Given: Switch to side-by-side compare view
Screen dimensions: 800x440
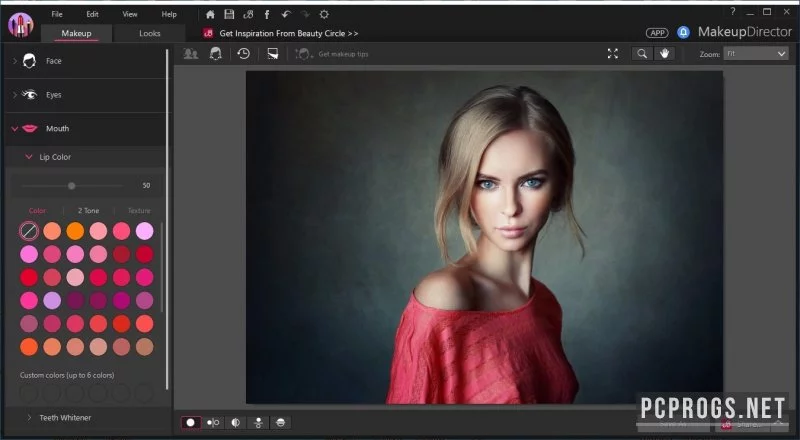Looking at the screenshot, I should pyautogui.click(x=213, y=423).
